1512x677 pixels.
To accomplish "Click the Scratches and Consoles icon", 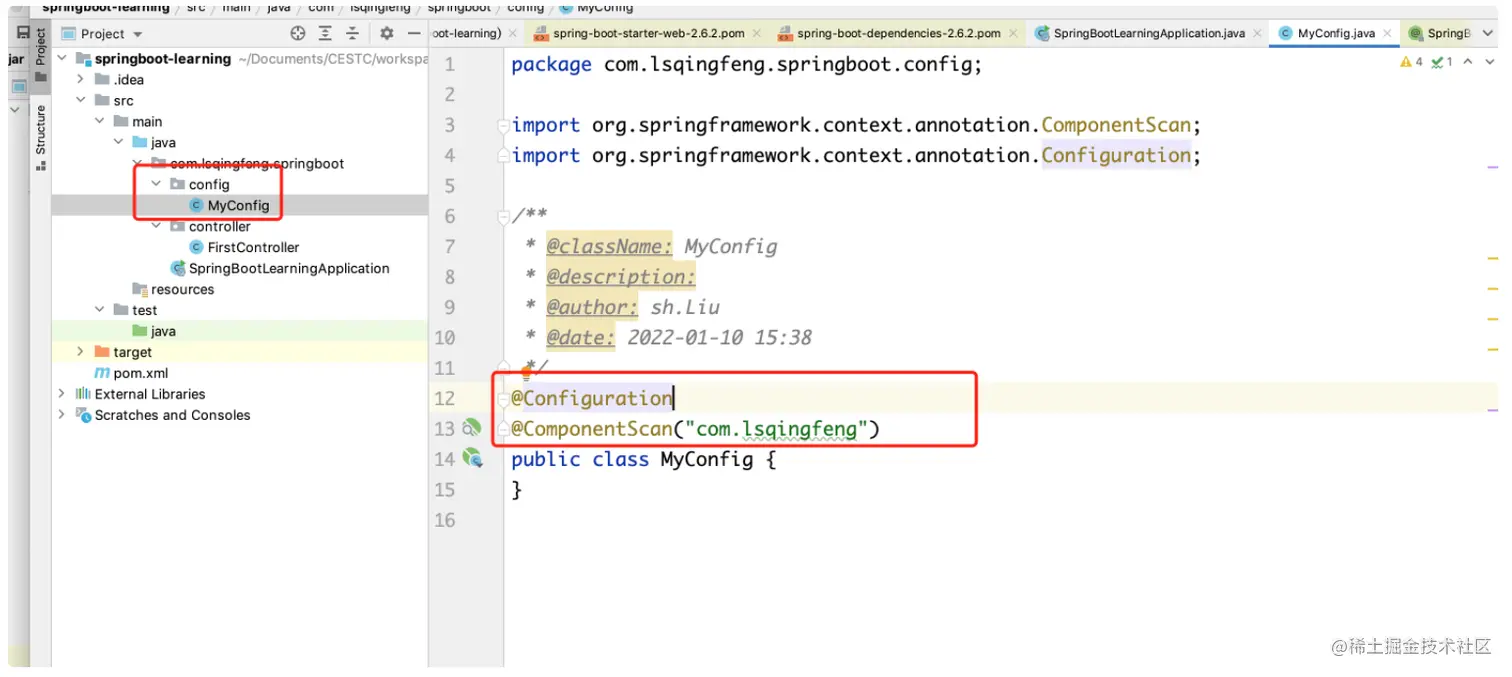I will coord(83,415).
